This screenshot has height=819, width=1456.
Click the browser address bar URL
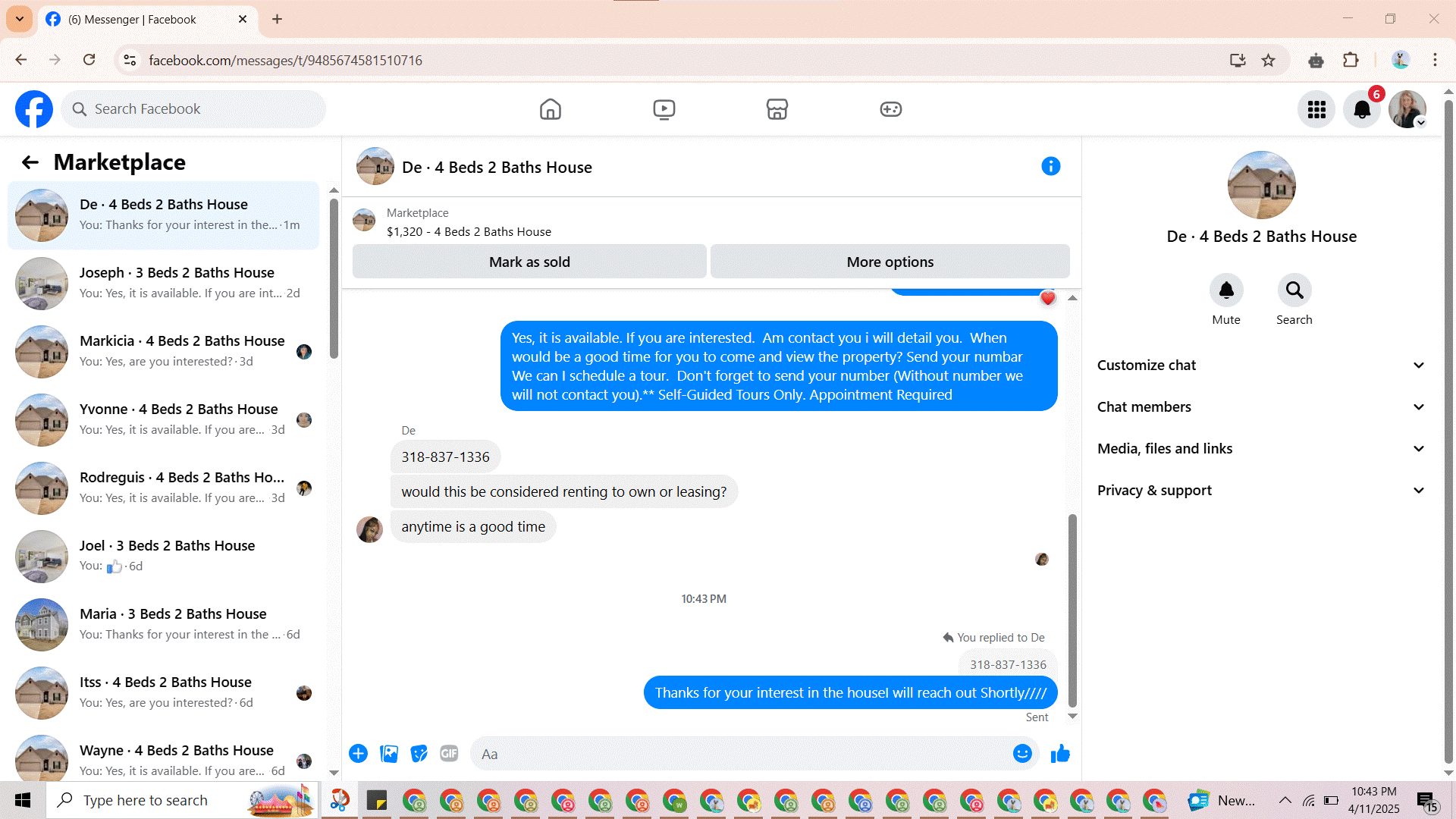tap(285, 61)
